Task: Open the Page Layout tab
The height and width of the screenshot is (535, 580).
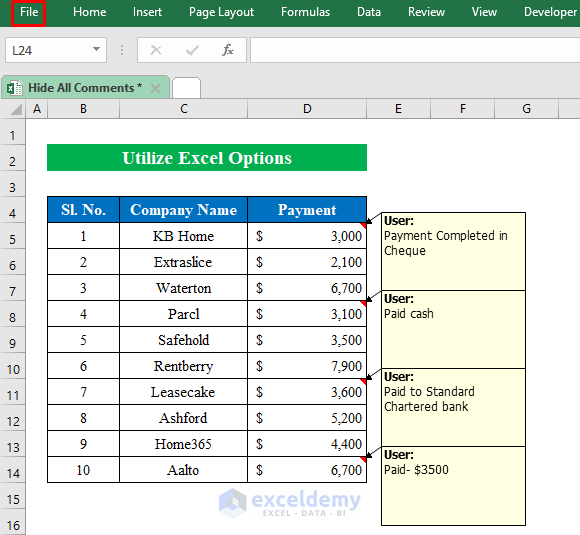Action: point(221,12)
